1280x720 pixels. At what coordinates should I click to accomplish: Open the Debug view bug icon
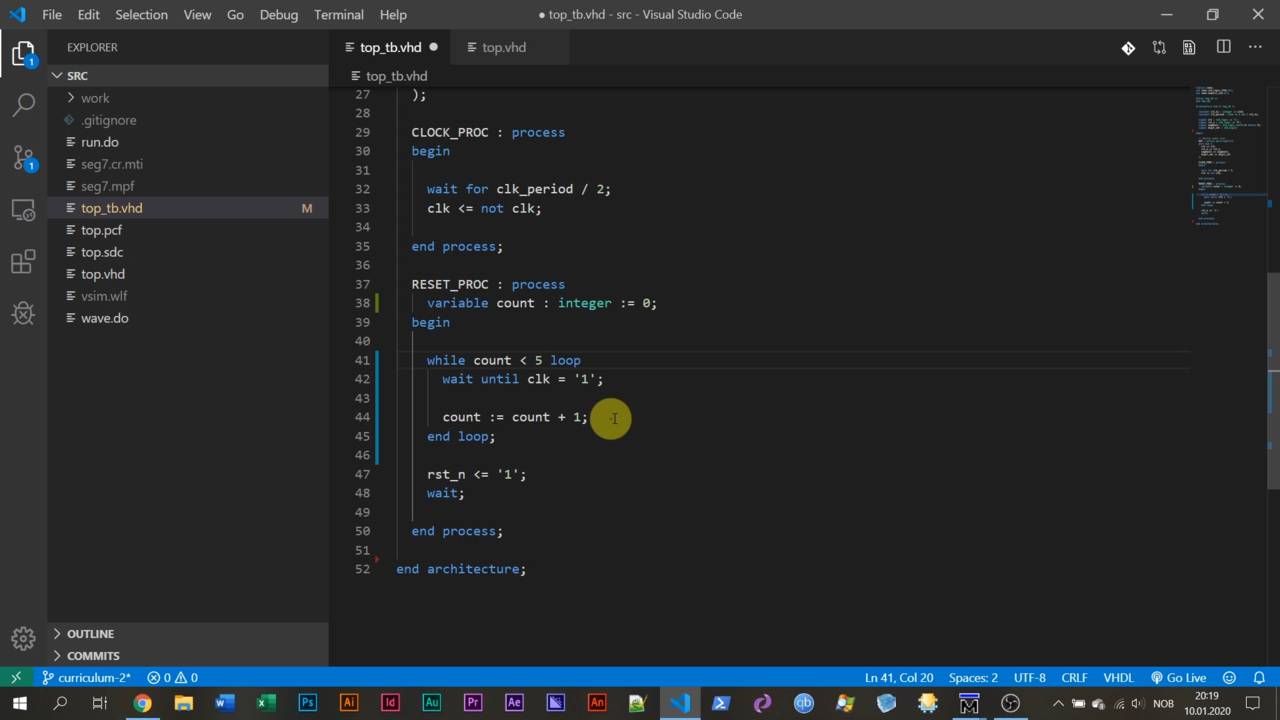pyautogui.click(x=24, y=315)
